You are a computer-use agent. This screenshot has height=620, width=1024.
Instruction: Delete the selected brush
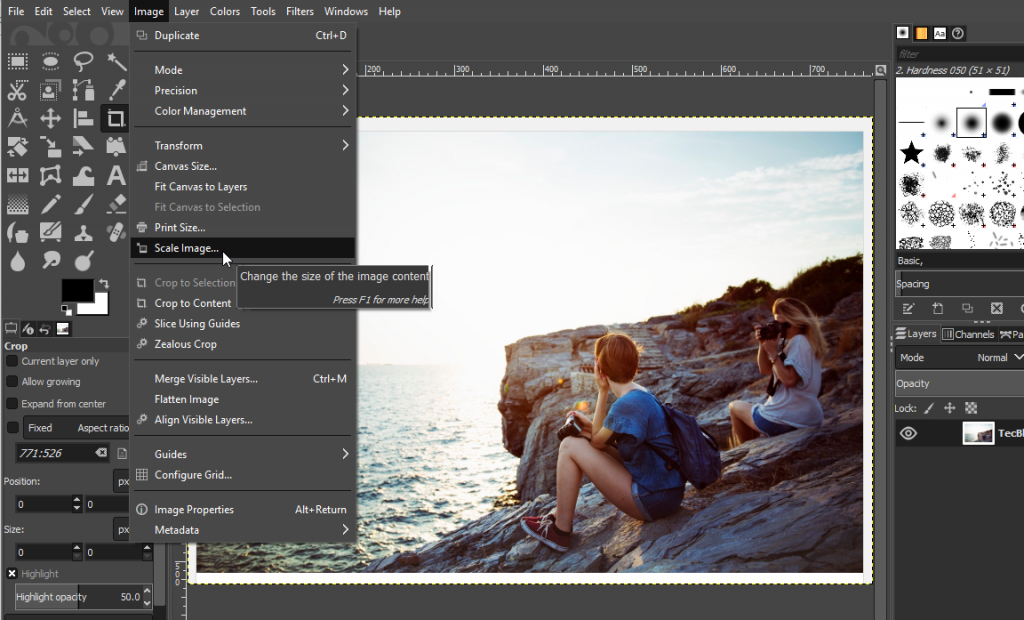(996, 308)
